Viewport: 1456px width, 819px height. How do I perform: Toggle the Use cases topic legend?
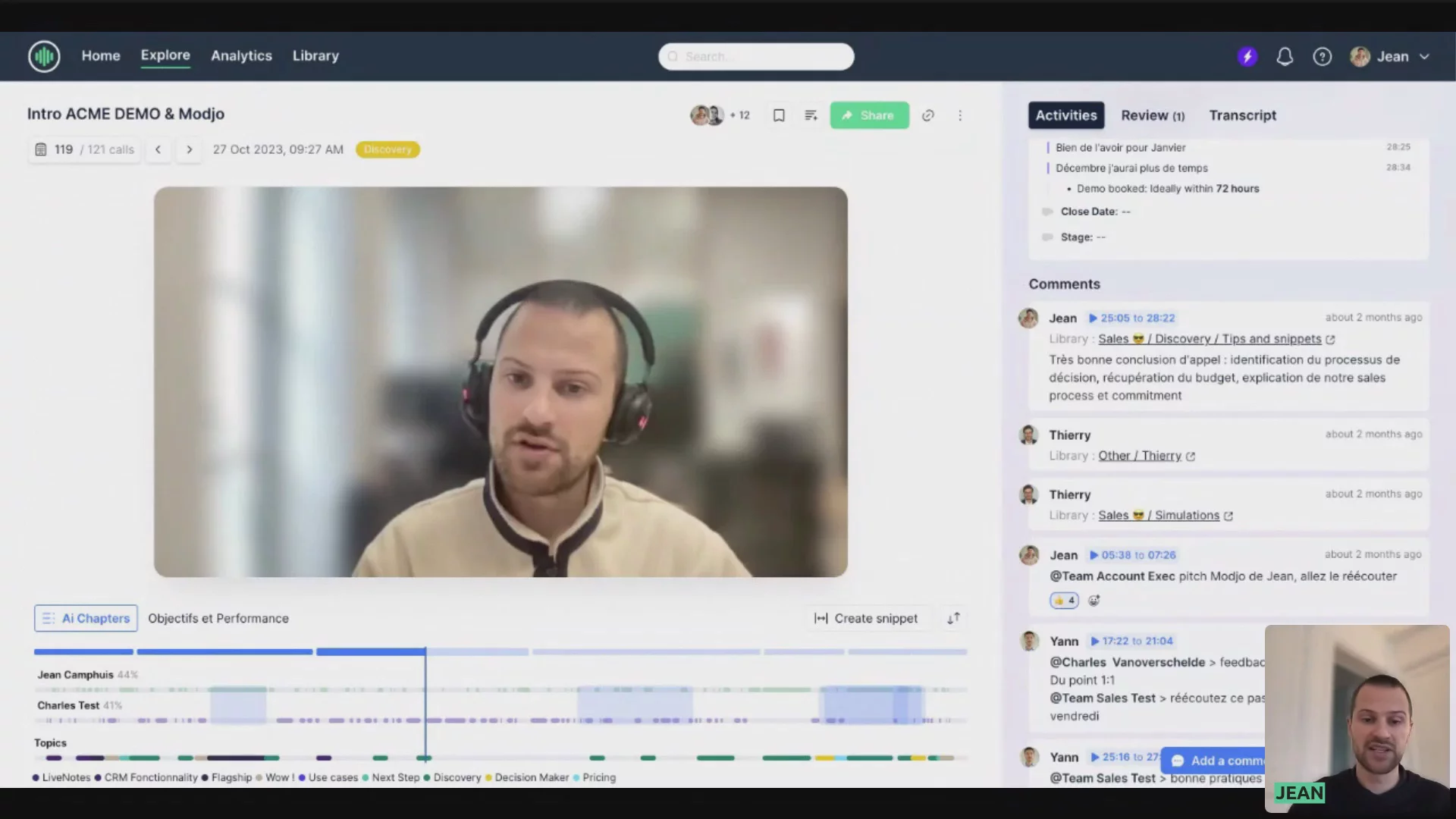[328, 777]
